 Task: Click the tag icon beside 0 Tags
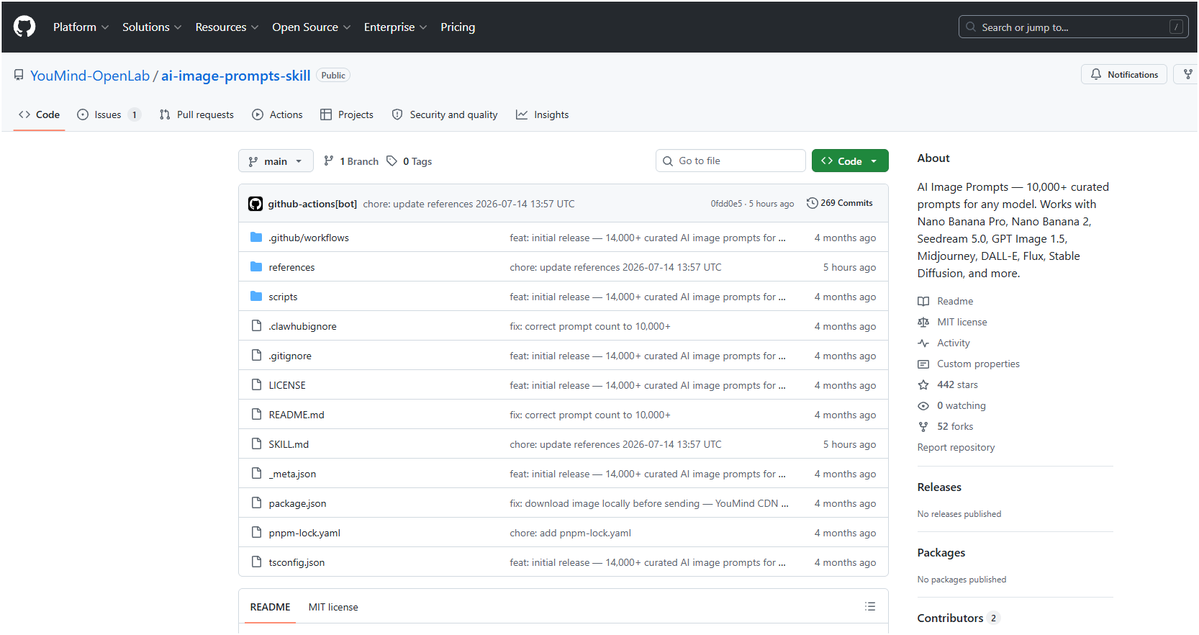point(392,161)
